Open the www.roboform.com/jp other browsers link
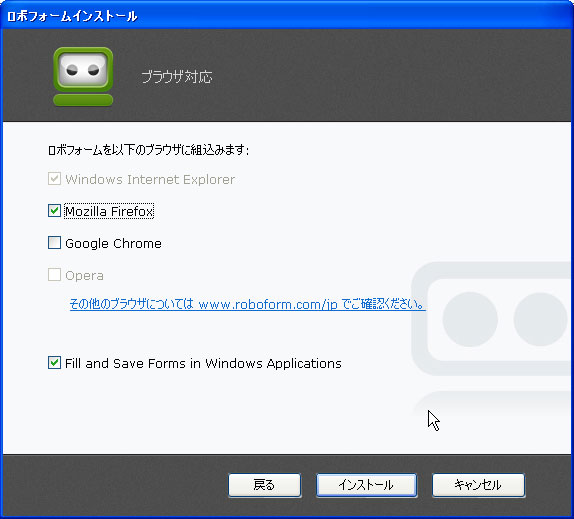Viewport: 574px width, 519px height. coord(247,304)
